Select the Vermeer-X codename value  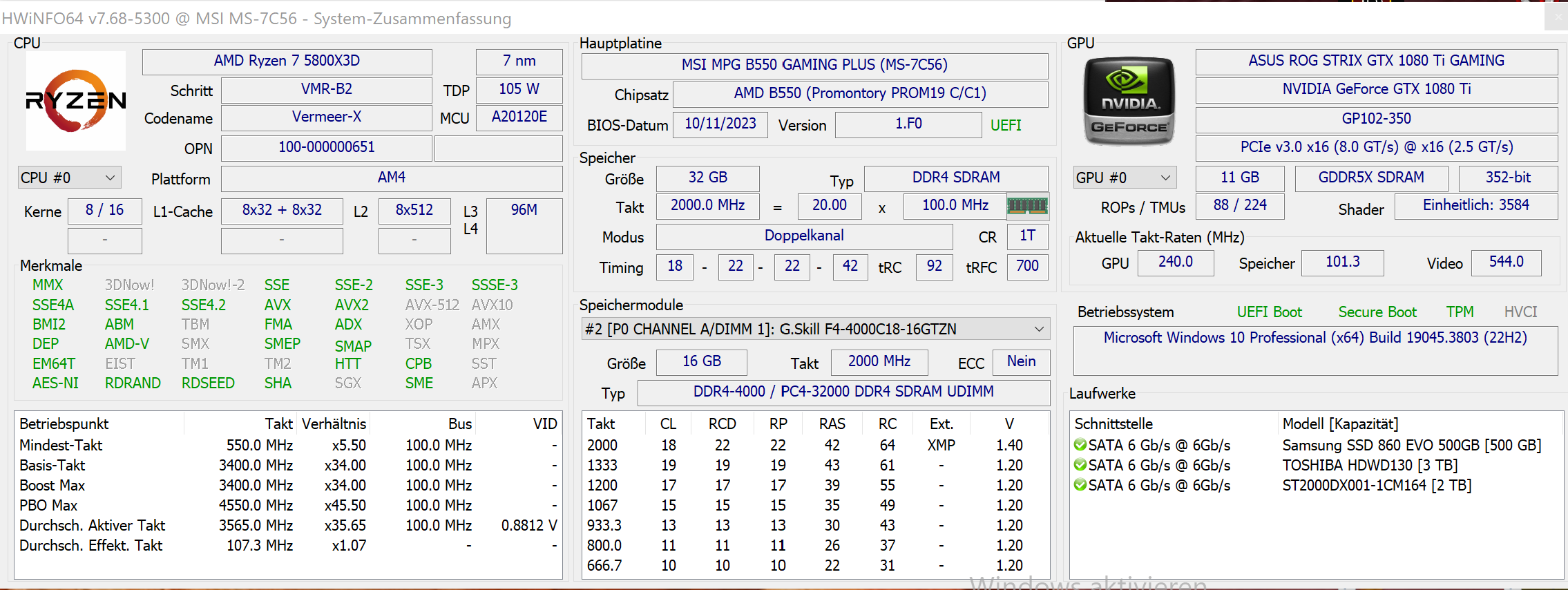click(x=326, y=117)
